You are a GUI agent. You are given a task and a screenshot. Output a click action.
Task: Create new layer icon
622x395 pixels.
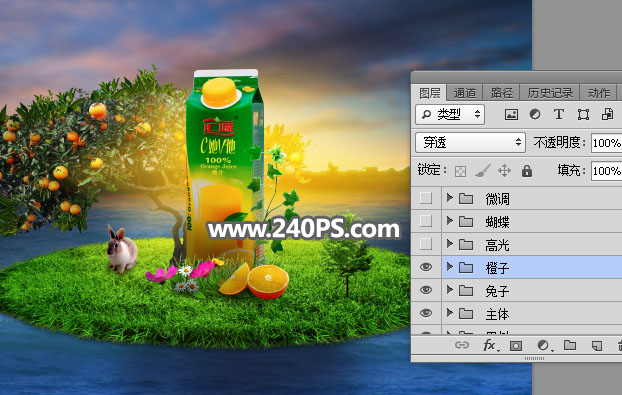(x=597, y=346)
